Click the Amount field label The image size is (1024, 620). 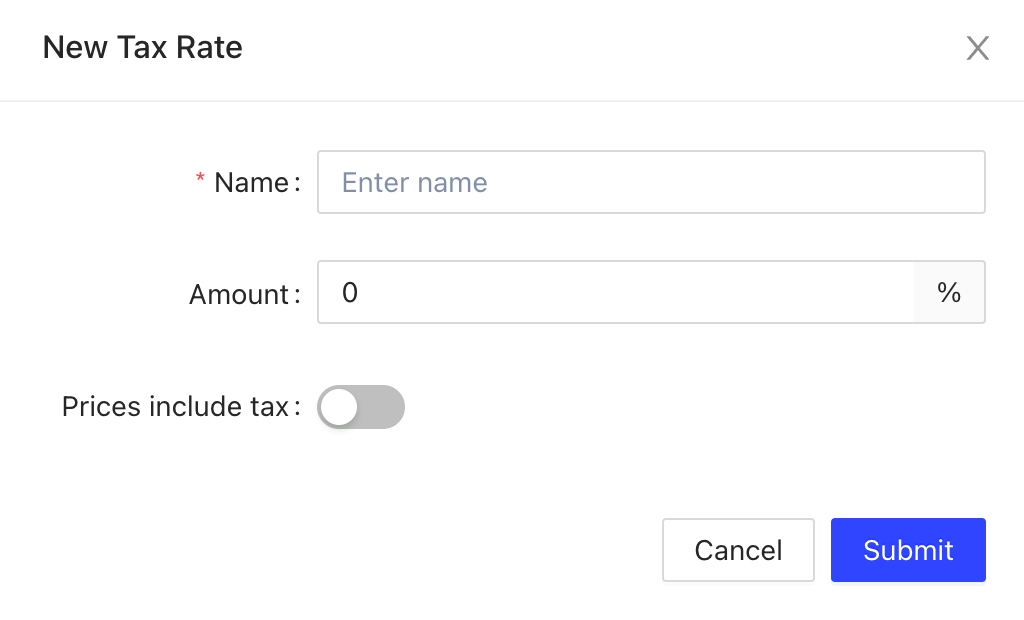click(x=239, y=294)
